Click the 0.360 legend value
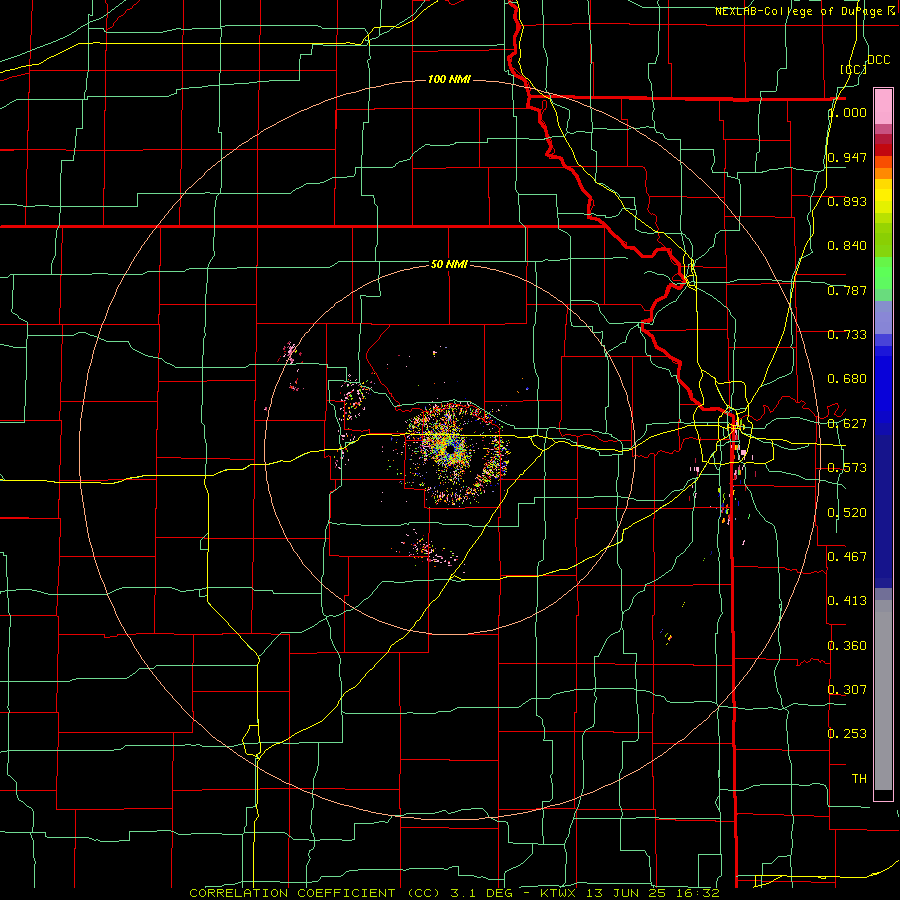 847,646
